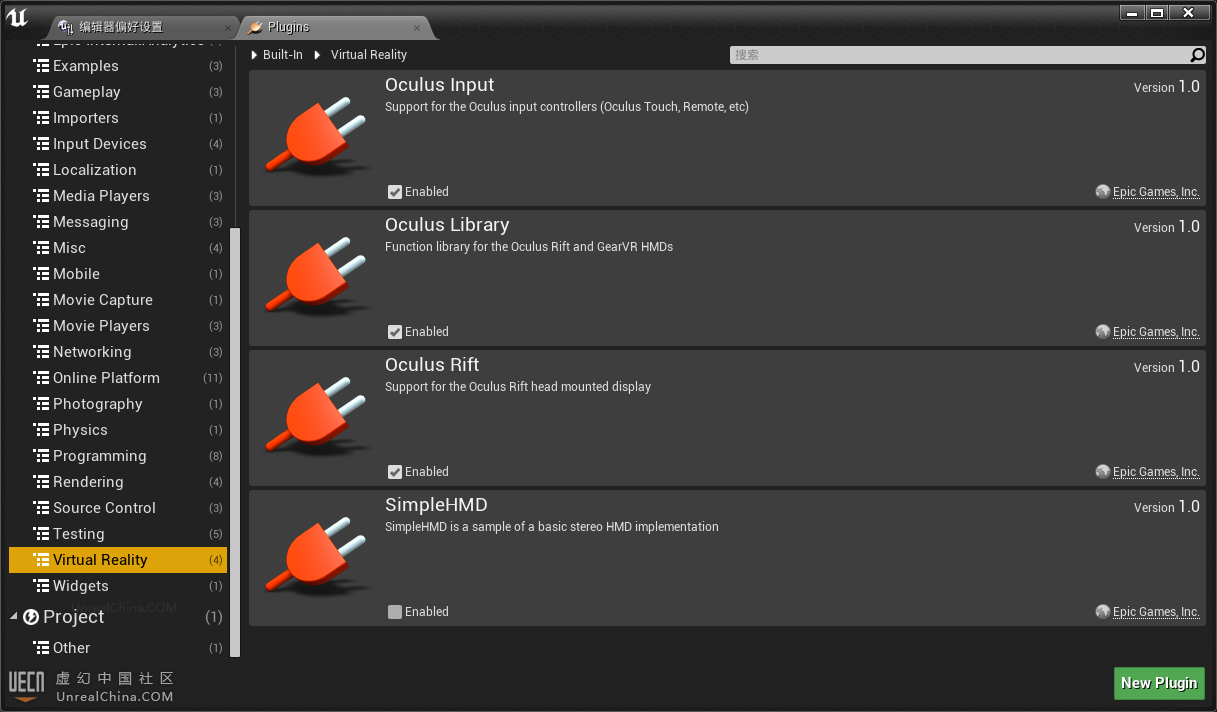Select the Online Platform category
This screenshot has width=1217, height=712.
[x=118, y=378]
